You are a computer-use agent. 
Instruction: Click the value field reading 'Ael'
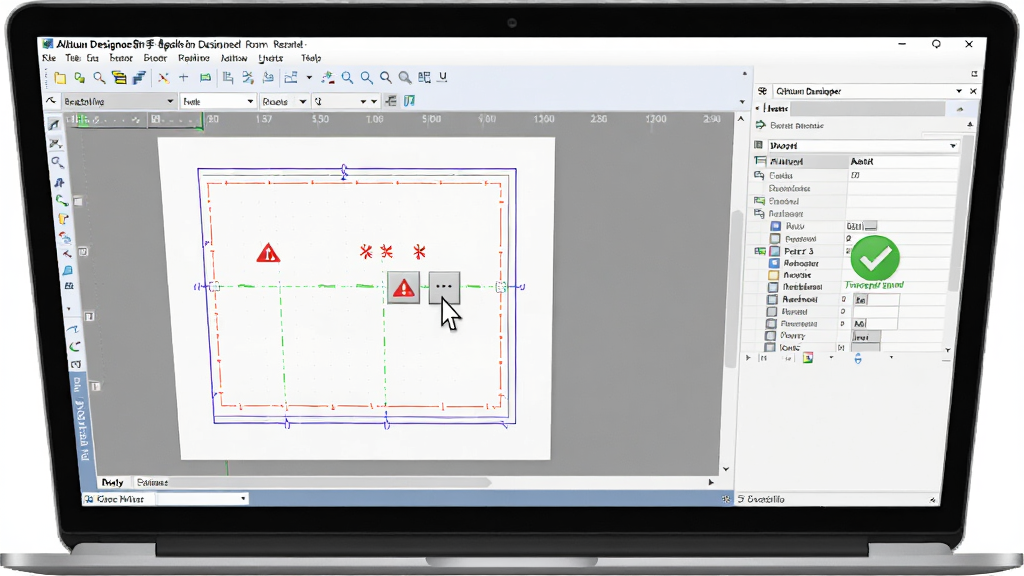(x=875, y=324)
